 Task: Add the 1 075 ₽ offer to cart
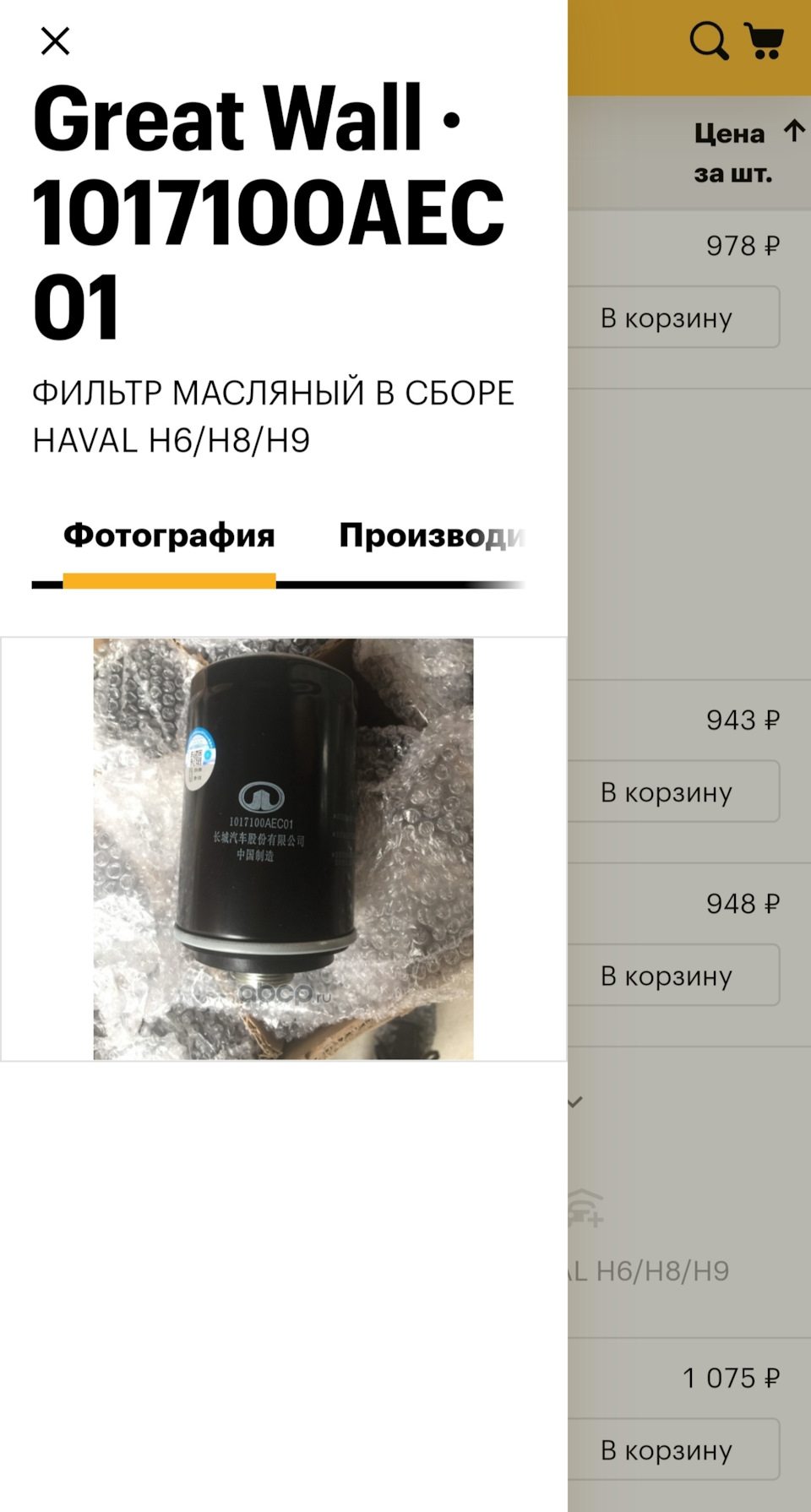coord(673,1449)
